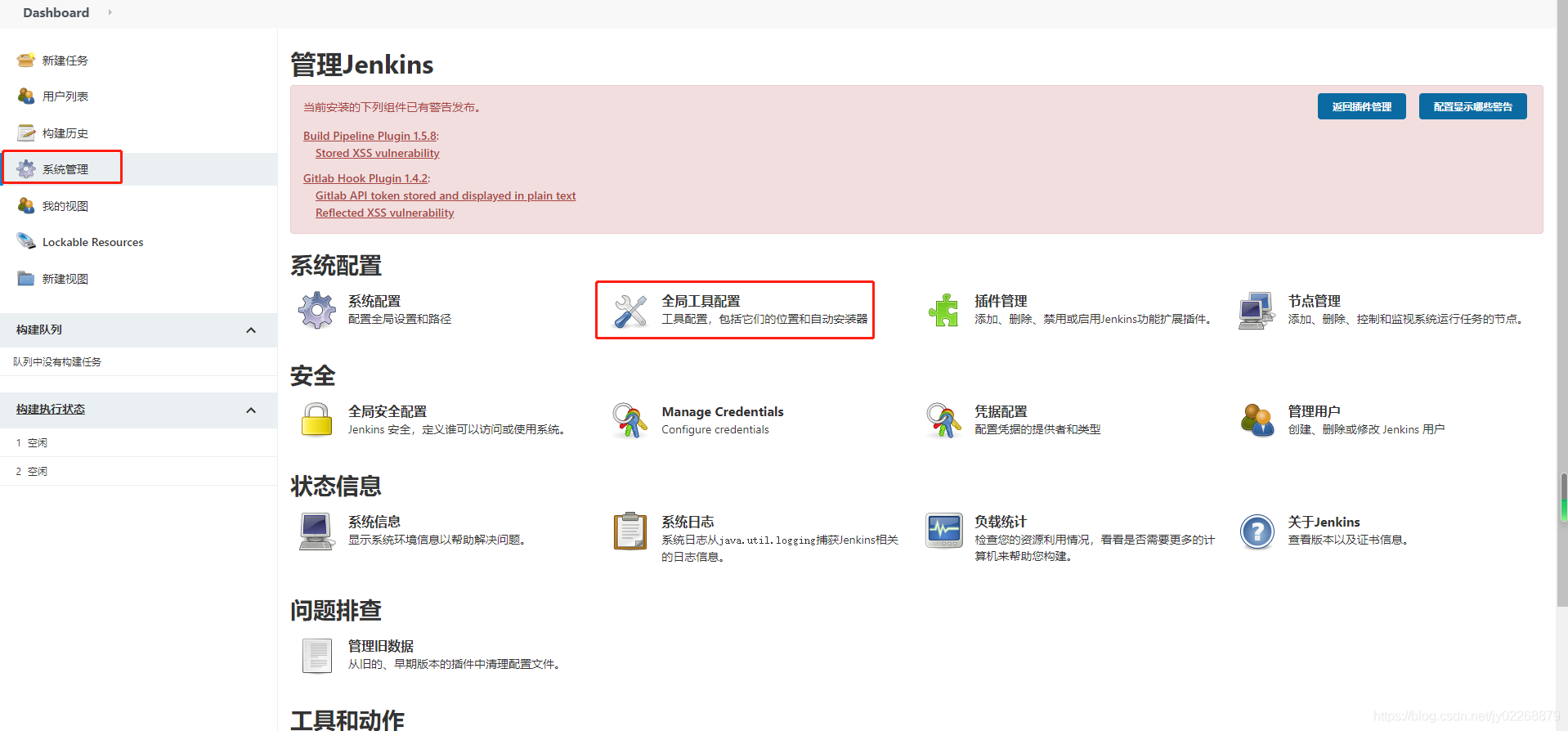Click the 全局安全配置 padlock icon

[x=316, y=420]
